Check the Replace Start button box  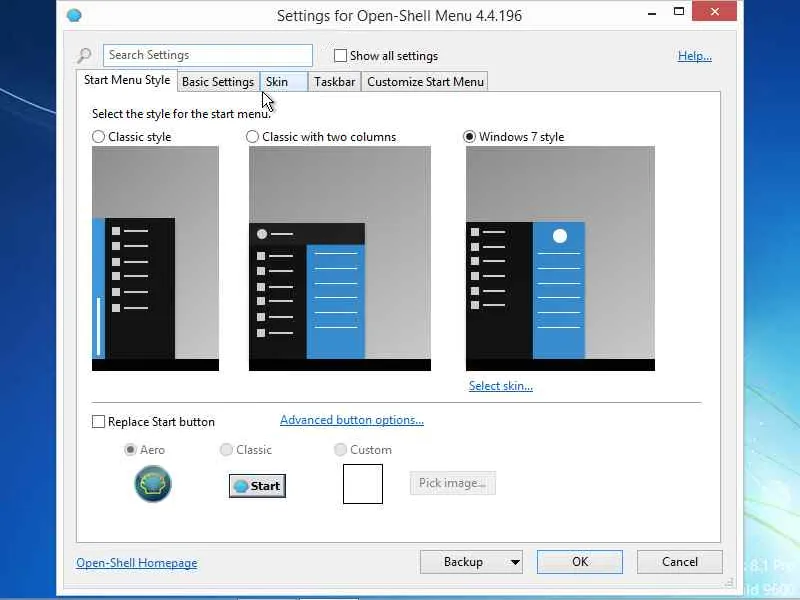98,421
